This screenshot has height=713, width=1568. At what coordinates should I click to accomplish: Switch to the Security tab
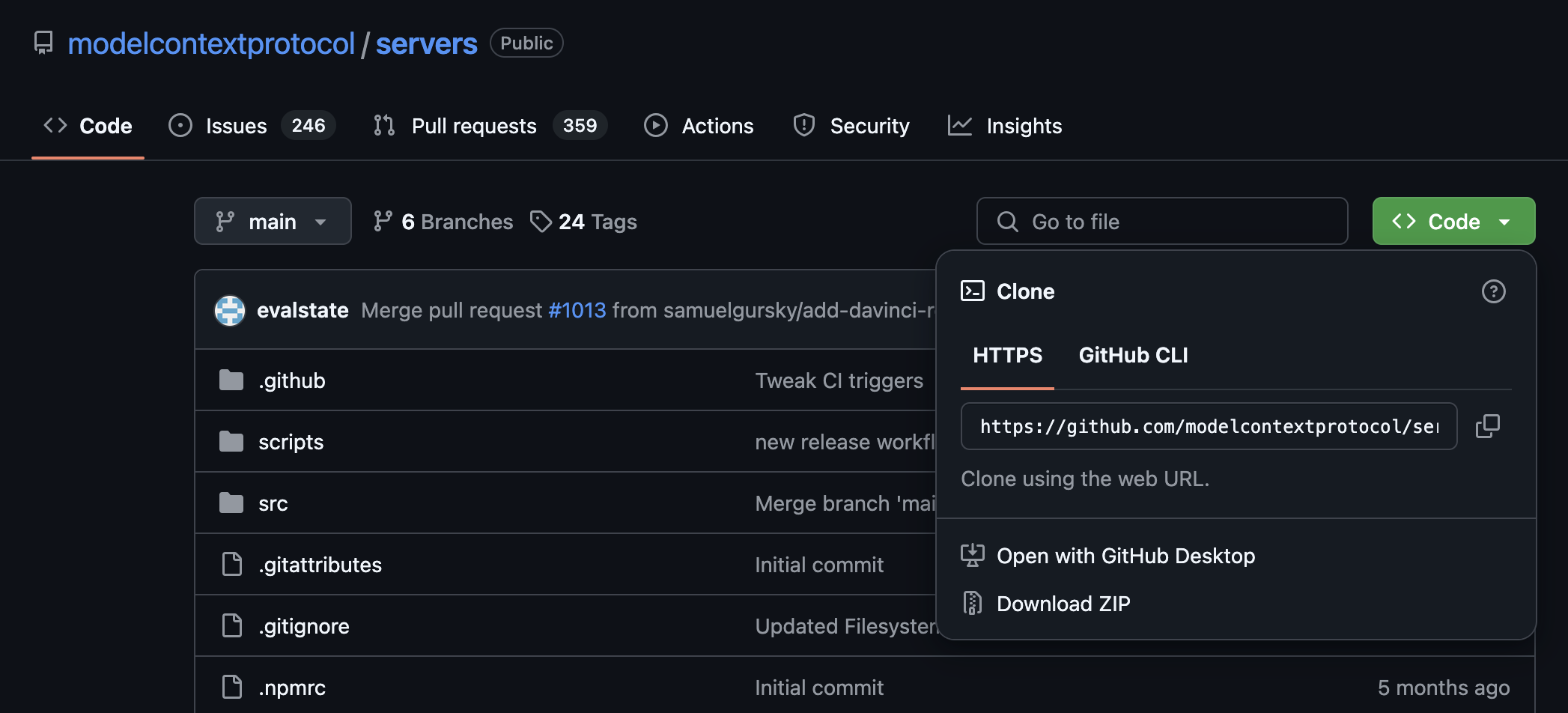pos(851,126)
